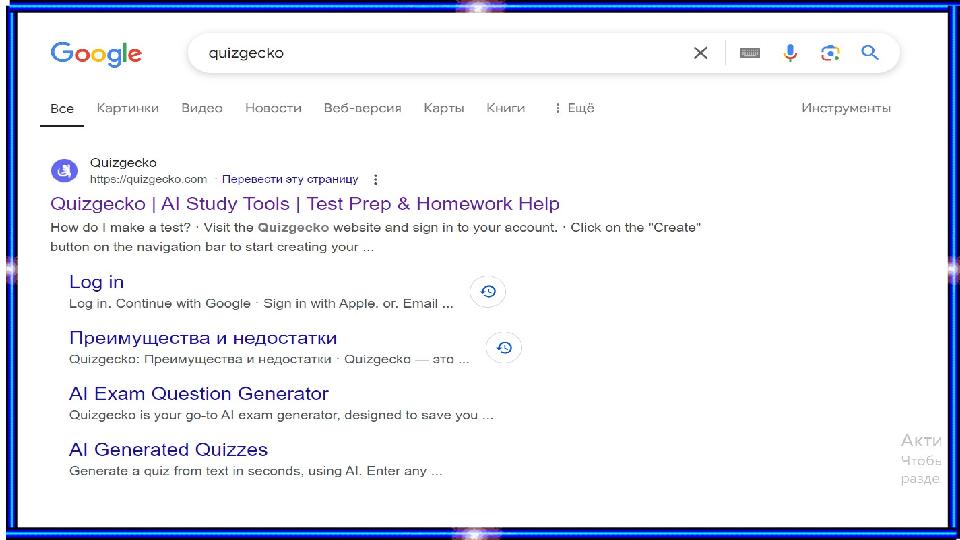
Task: Open Инструменты search tools
Action: [846, 108]
